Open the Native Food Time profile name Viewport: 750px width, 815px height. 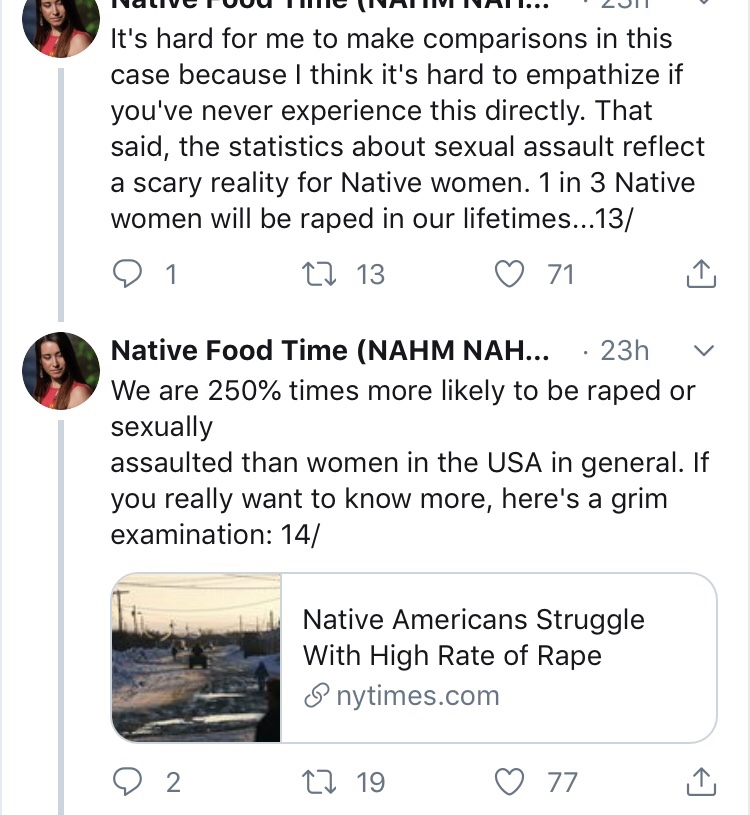pyautogui.click(x=329, y=351)
